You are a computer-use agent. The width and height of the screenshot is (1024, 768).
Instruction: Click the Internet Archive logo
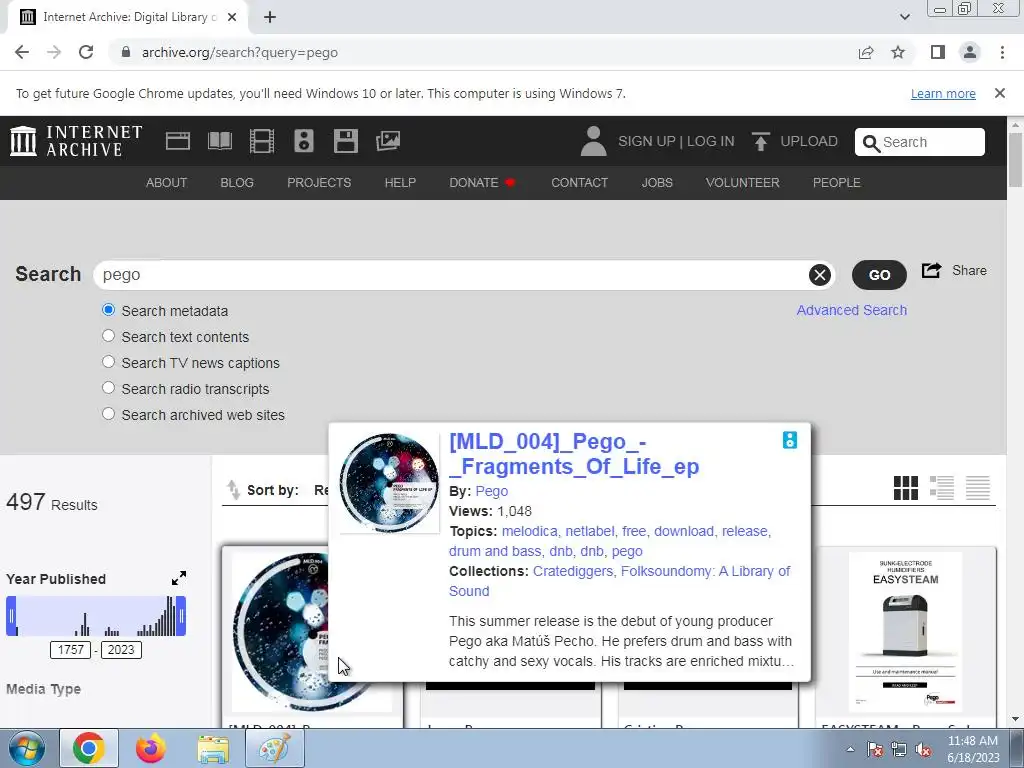click(76, 141)
